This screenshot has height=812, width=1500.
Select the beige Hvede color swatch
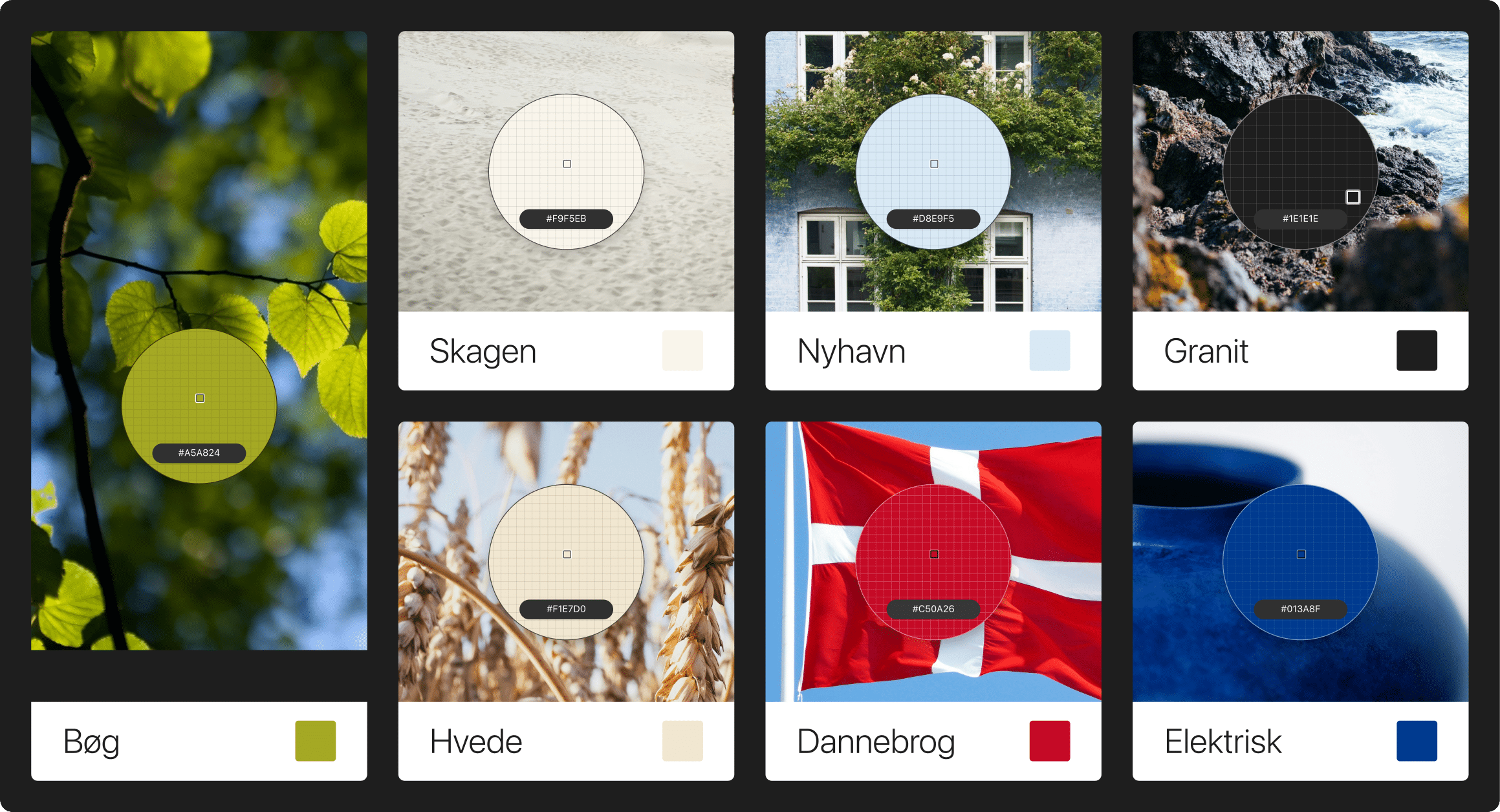[x=682, y=741]
